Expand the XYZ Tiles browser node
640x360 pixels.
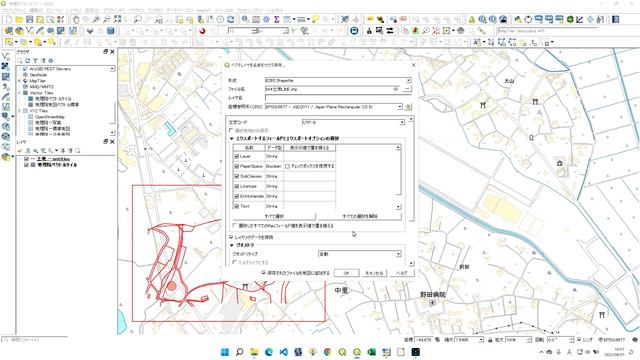click(x=20, y=111)
